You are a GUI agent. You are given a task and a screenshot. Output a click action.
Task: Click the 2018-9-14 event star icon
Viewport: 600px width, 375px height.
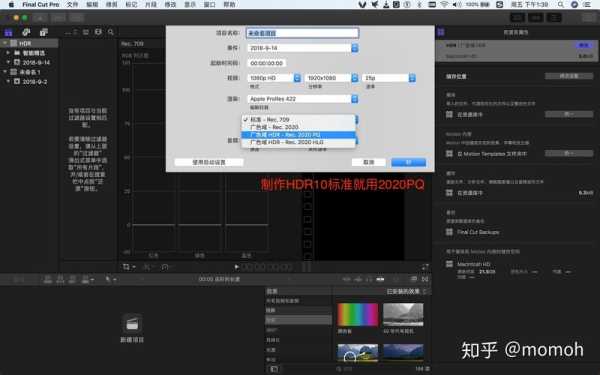17,62
